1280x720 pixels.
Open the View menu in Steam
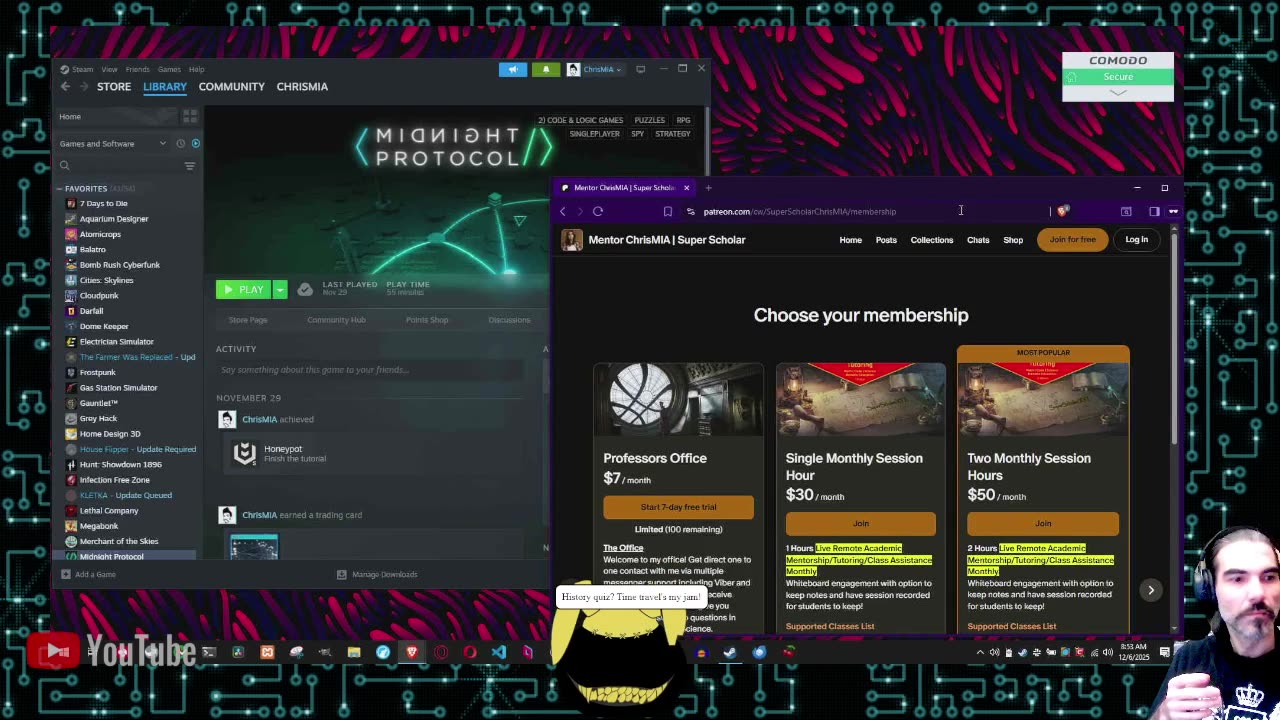(109, 69)
